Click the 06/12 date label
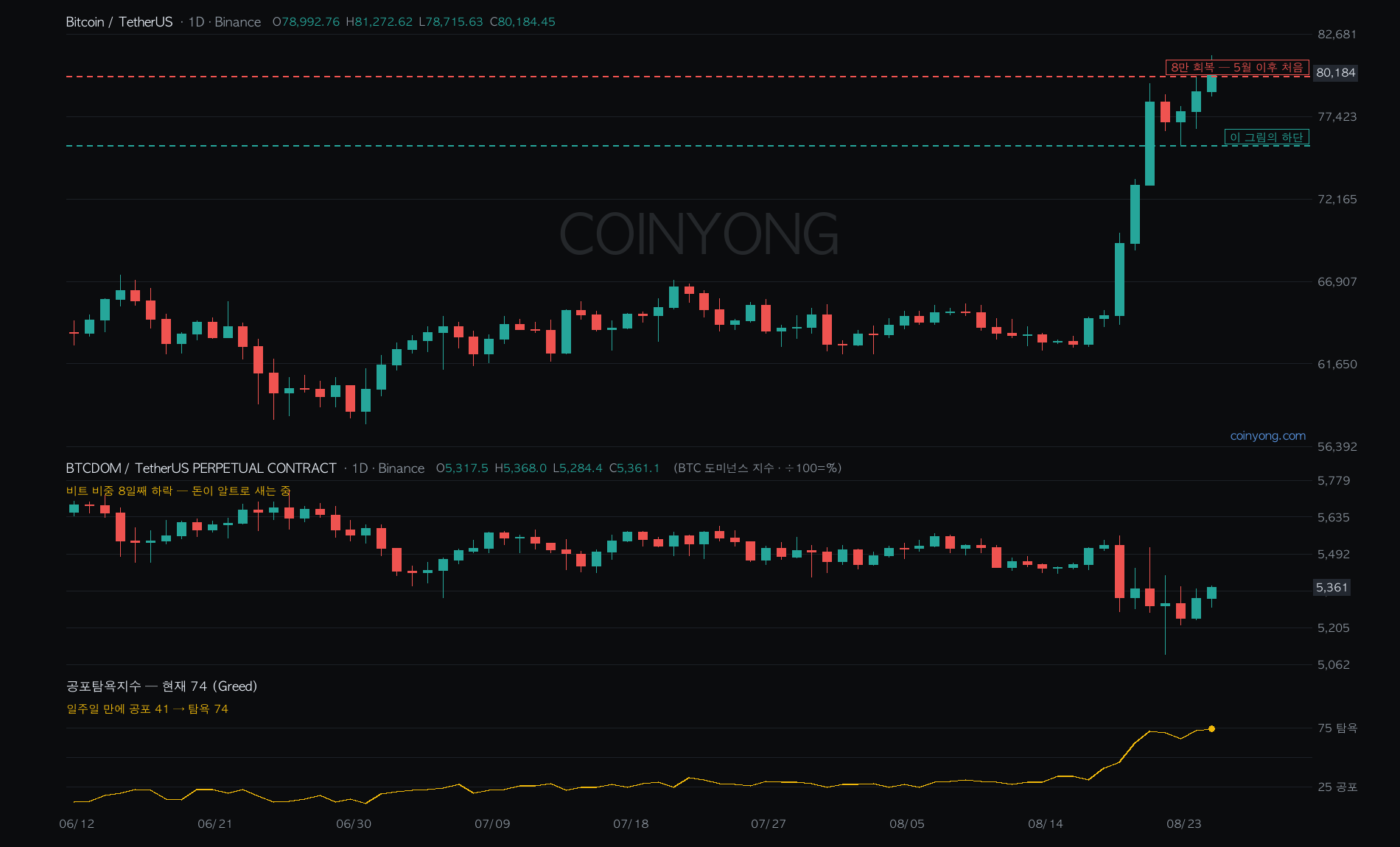Screen dimensions: 1400x847 pos(77,823)
